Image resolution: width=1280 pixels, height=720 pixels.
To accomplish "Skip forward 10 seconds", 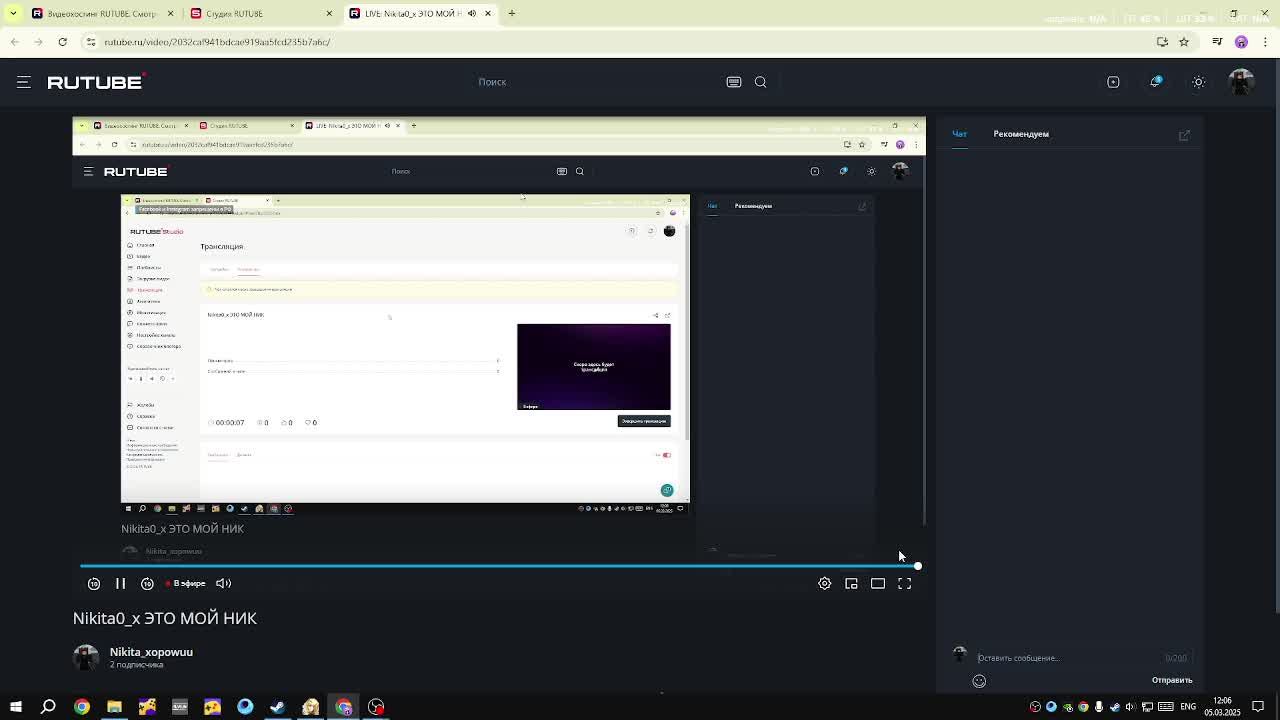I will click(x=147, y=583).
